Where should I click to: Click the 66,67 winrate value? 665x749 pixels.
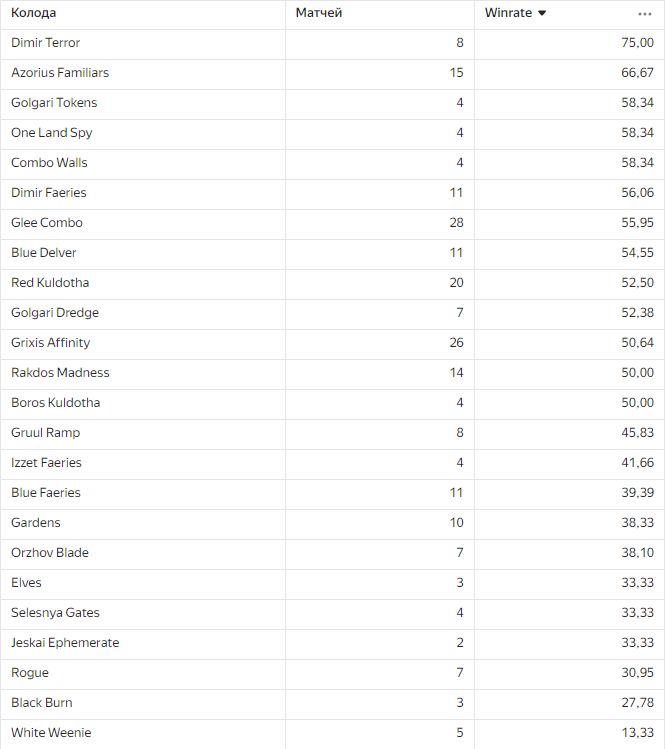point(637,73)
